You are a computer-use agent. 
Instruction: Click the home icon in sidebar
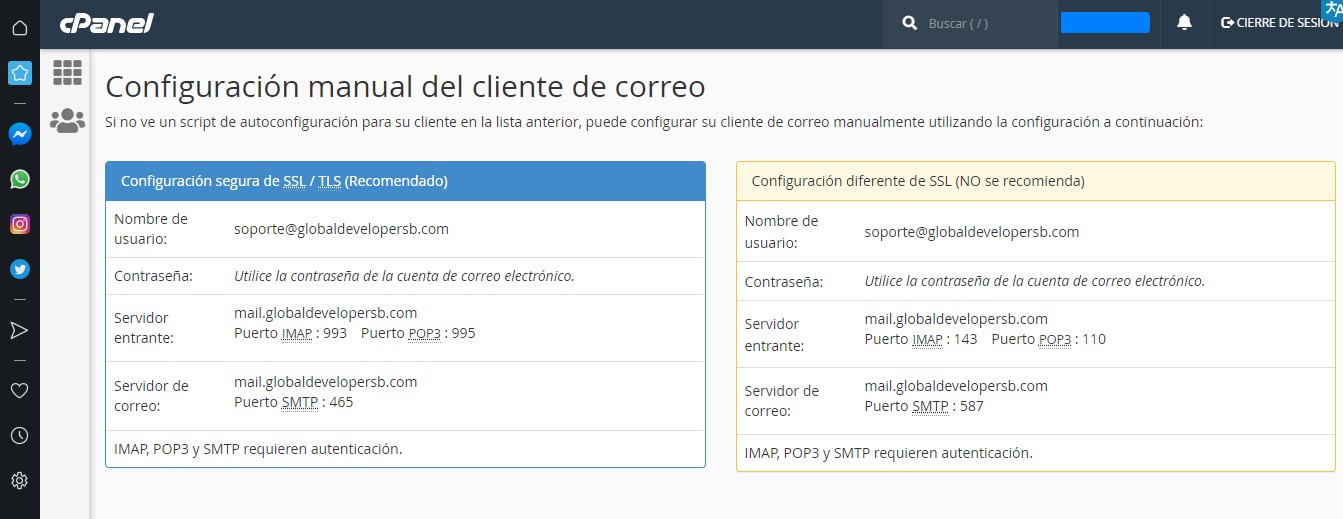click(x=19, y=27)
